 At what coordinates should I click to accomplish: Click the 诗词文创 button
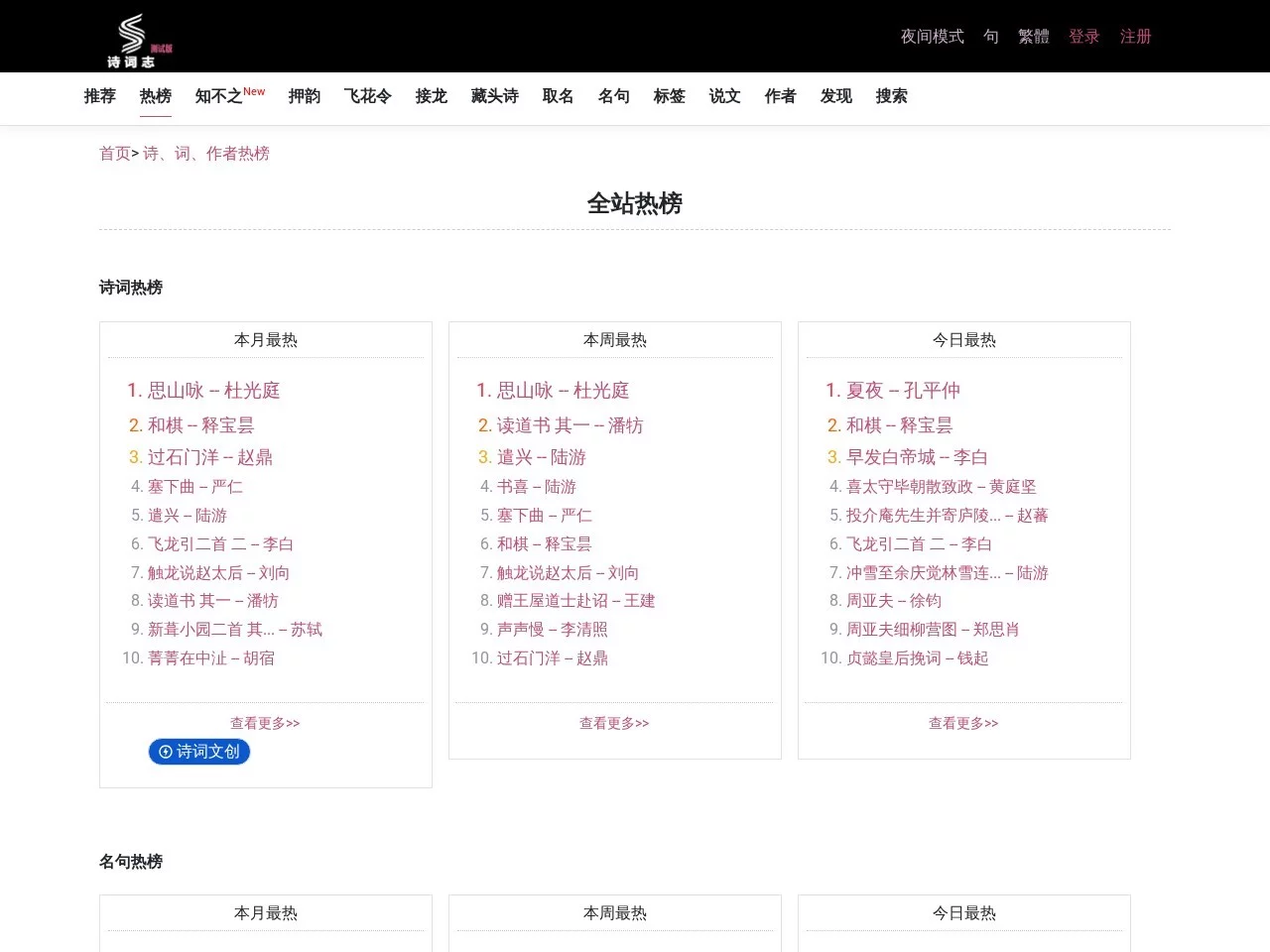point(199,752)
